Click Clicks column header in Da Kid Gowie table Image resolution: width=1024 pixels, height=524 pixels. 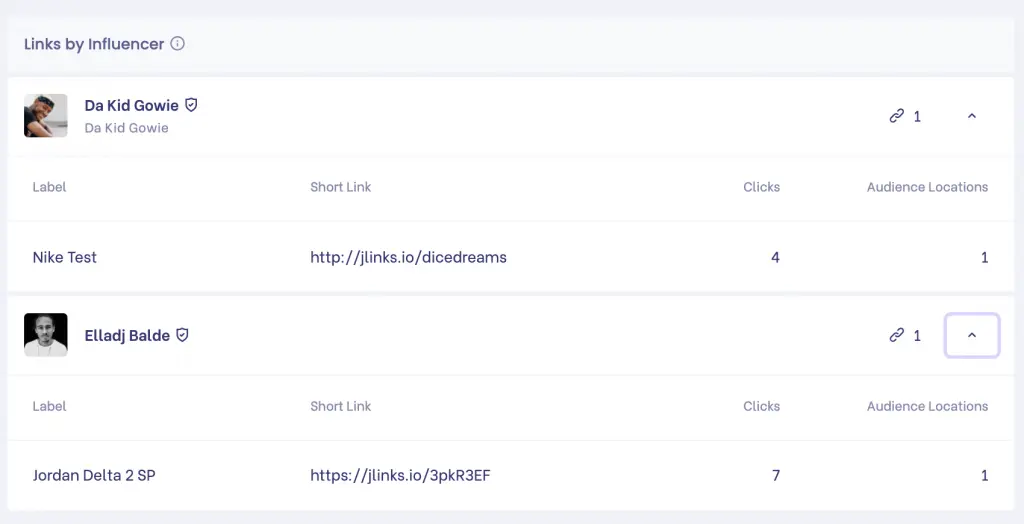[761, 187]
